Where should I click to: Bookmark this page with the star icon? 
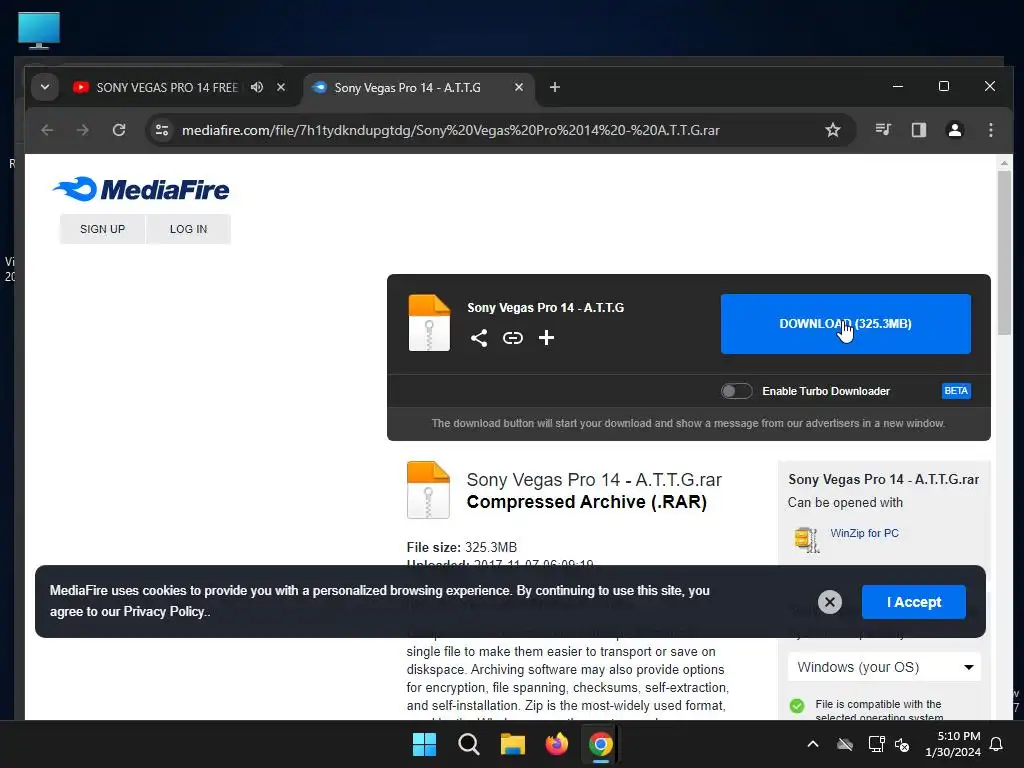pyautogui.click(x=833, y=130)
